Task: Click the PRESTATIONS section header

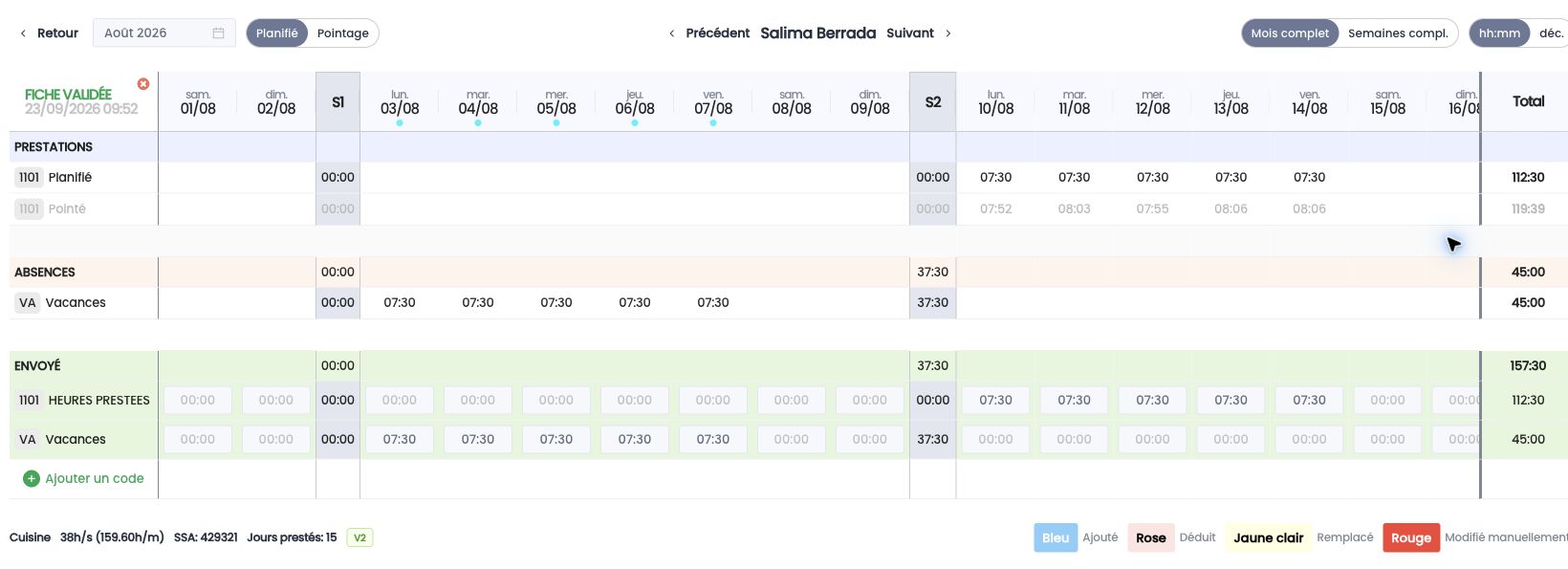Action: click(x=54, y=146)
